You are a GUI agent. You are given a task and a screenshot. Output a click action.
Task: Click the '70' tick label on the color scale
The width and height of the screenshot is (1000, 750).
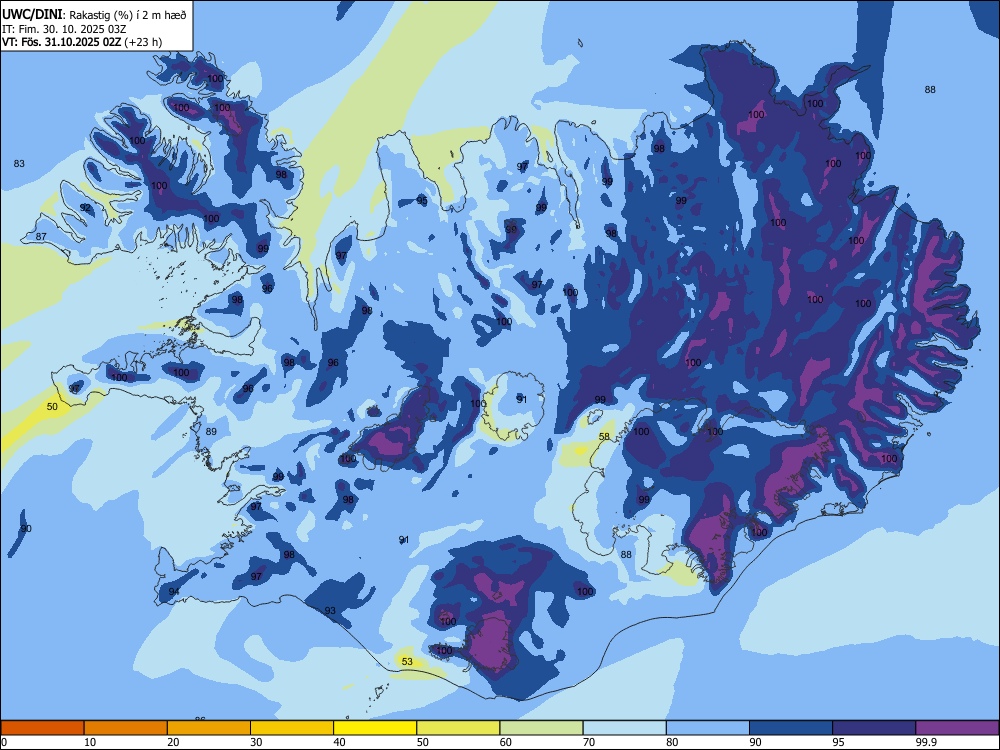coord(589,742)
